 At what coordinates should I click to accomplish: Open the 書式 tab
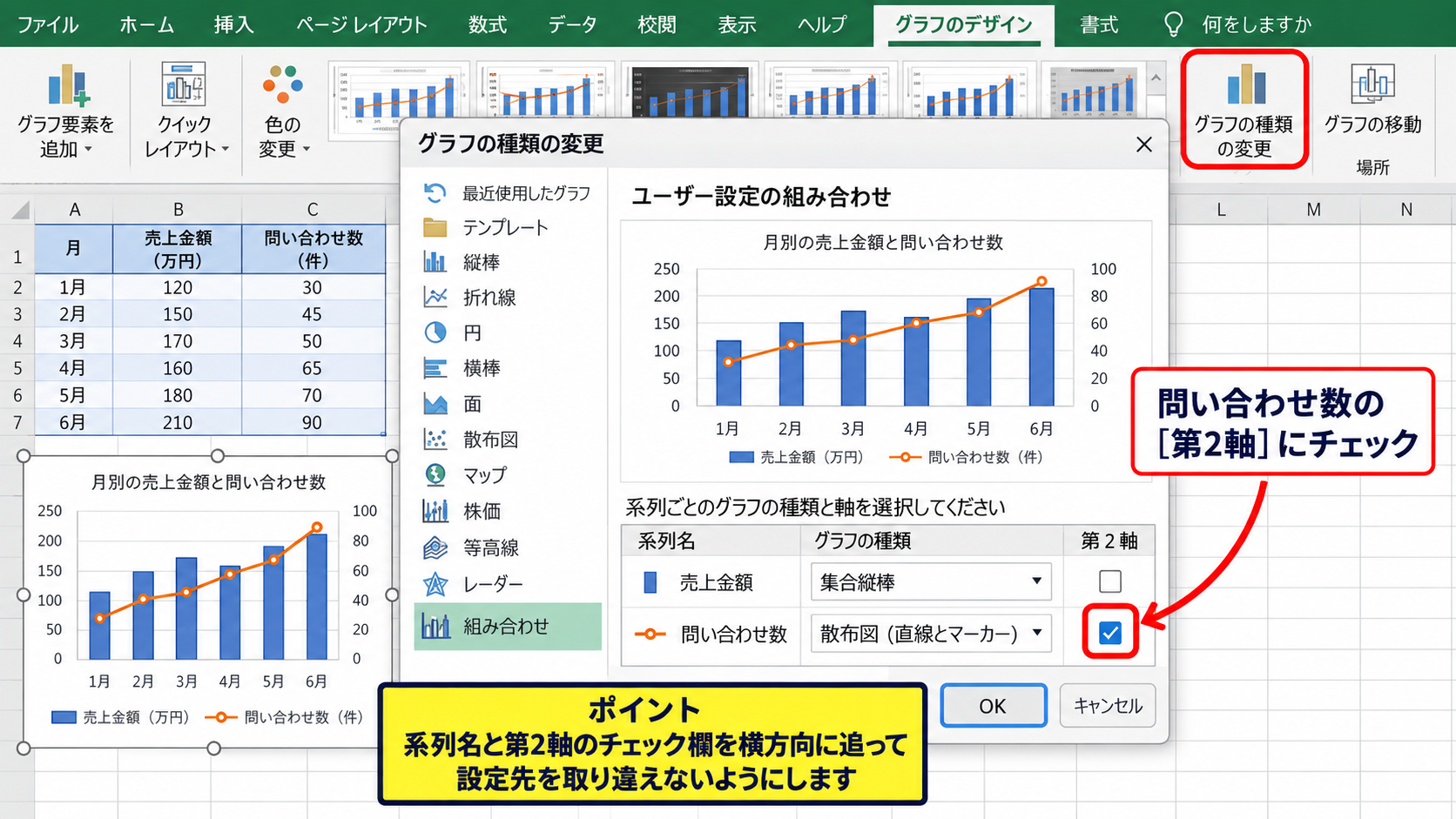pyautogui.click(x=1099, y=24)
